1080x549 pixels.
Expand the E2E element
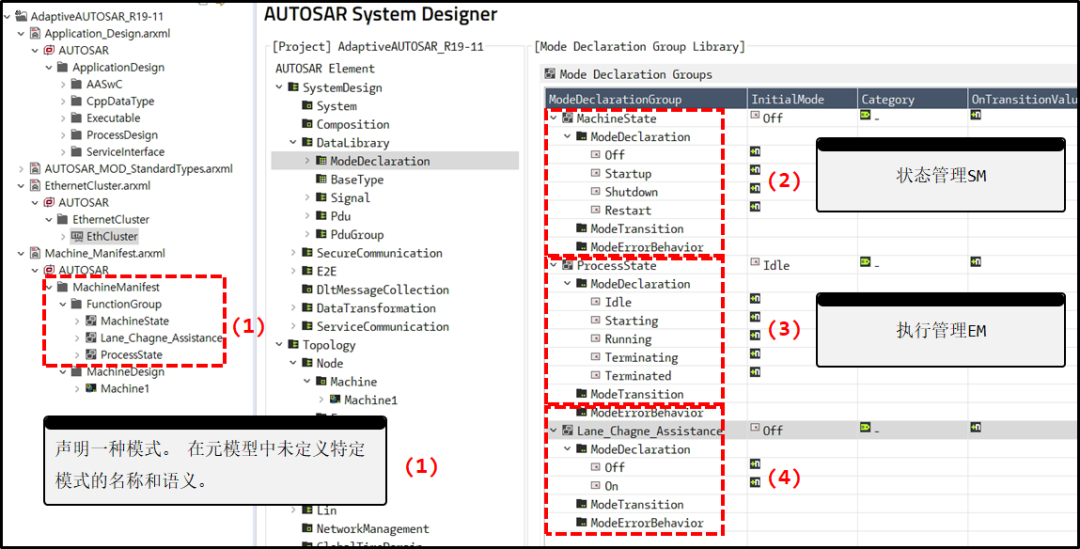pyautogui.click(x=293, y=271)
